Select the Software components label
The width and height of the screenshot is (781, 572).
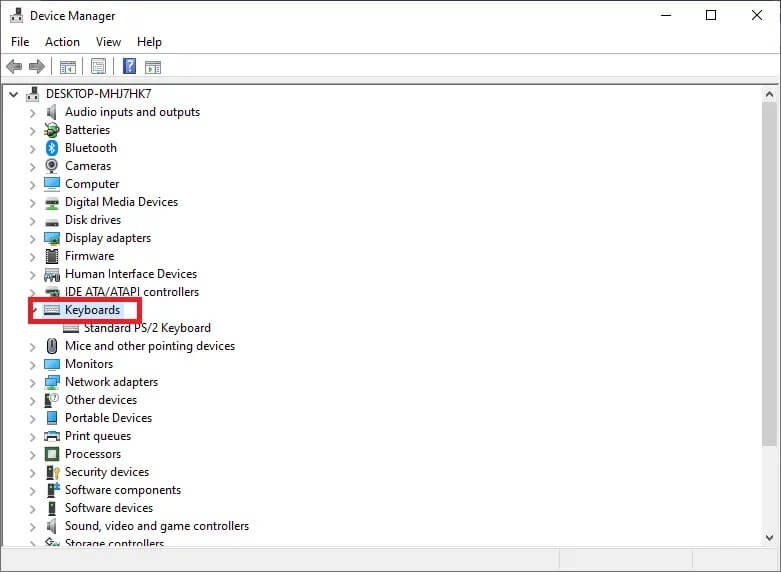(x=123, y=490)
